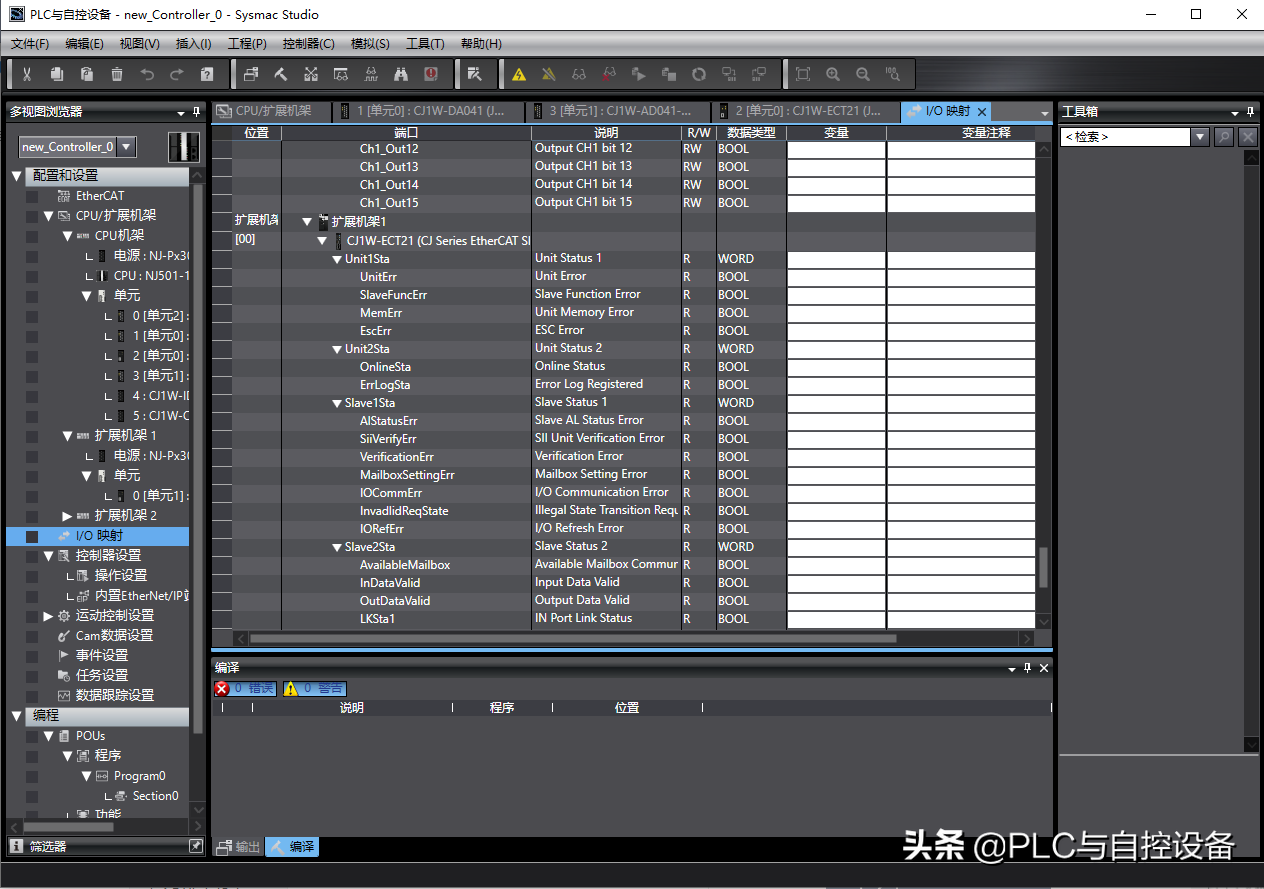Click the build hammer toolbar icon
This screenshot has height=889, width=1264.
[x=281, y=74]
